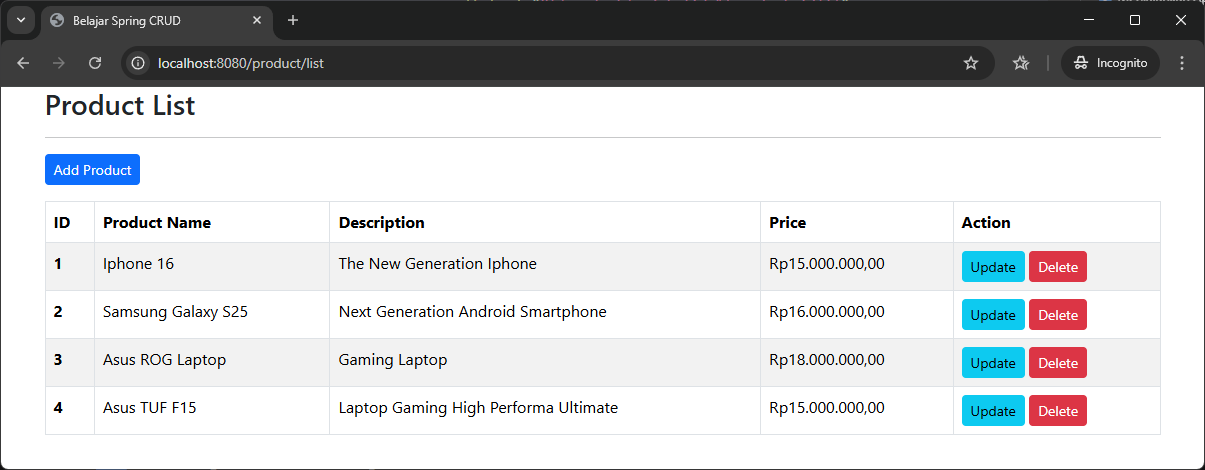Select the Belajar Spring CRUD tab
Viewport: 1205px width, 470px height.
pos(150,20)
